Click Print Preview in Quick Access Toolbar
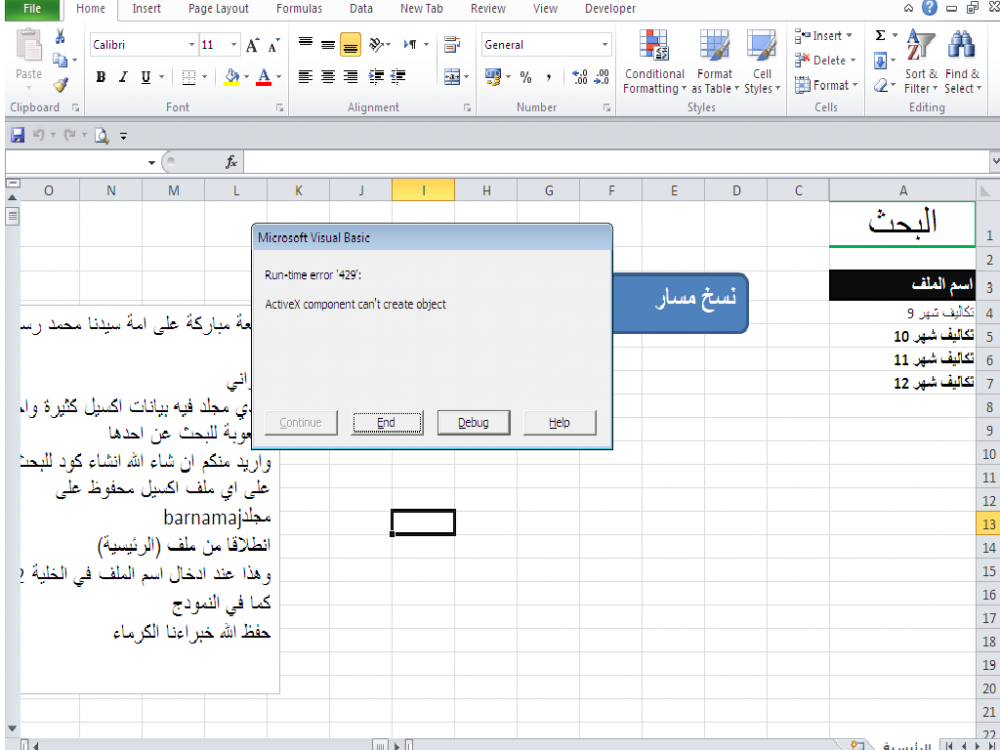This screenshot has width=1000, height=750. (x=101, y=135)
